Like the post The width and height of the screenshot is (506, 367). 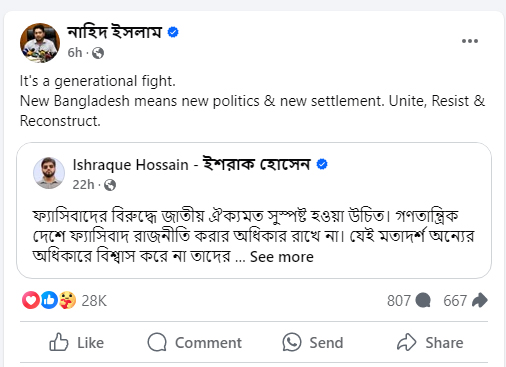click(x=76, y=342)
